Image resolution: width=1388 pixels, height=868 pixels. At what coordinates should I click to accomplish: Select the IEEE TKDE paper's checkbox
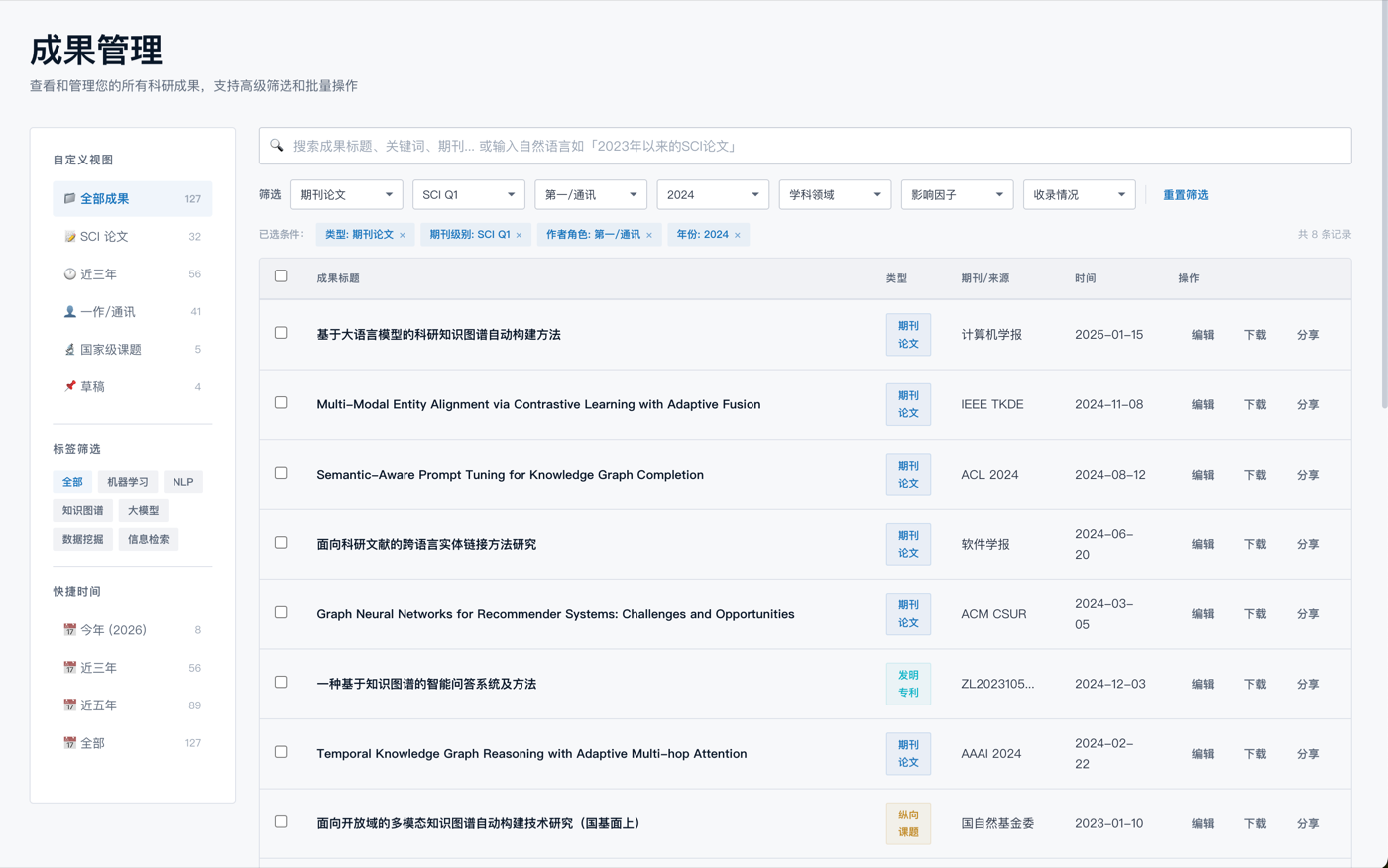click(281, 402)
